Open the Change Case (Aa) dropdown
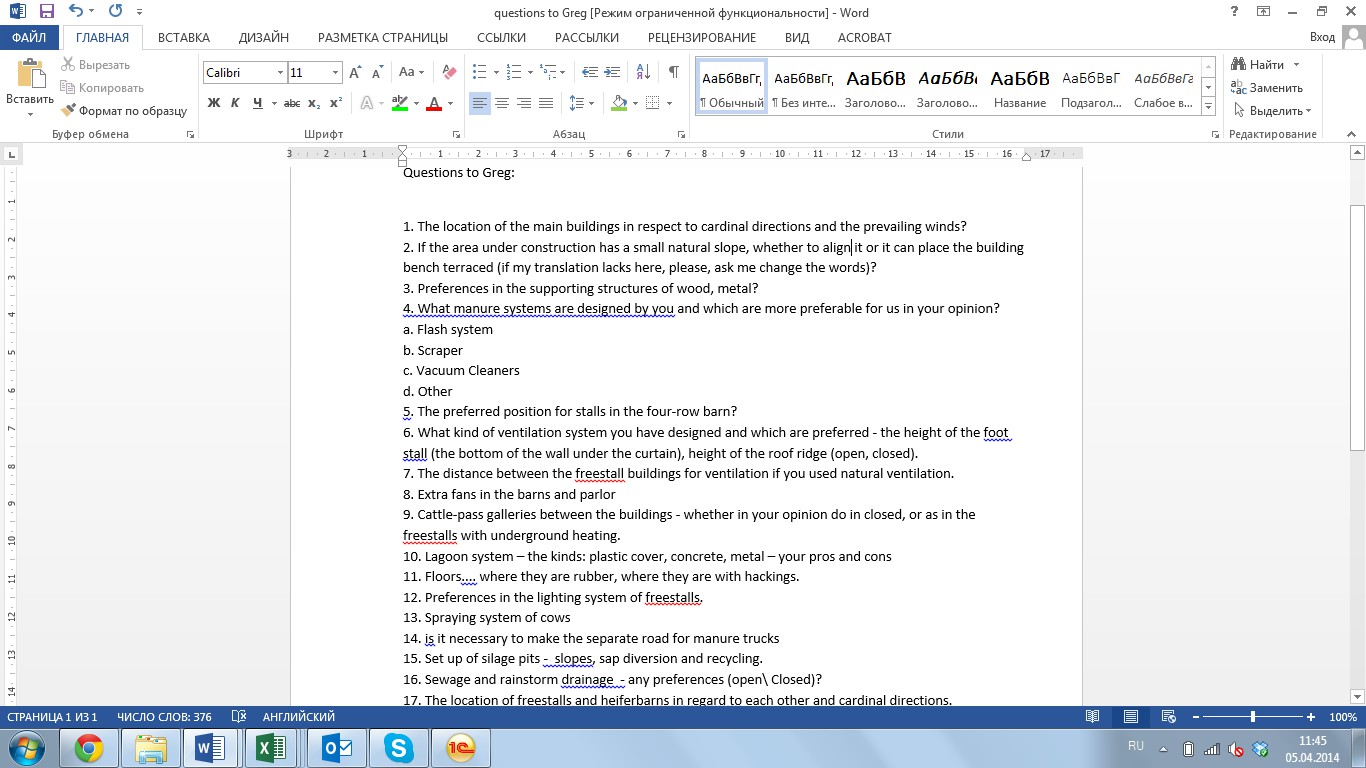1366x768 pixels. [412, 72]
